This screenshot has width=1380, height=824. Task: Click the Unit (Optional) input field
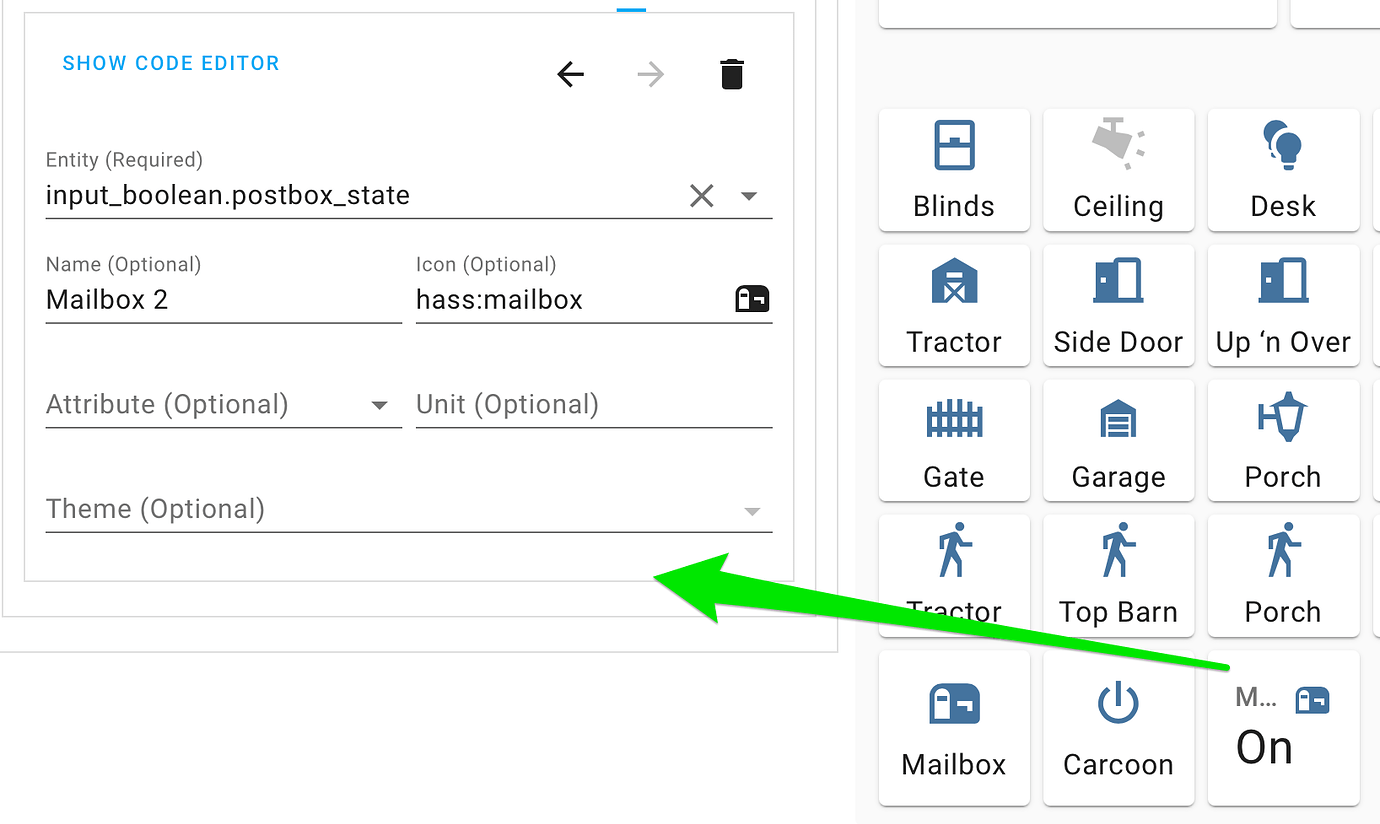click(550, 405)
